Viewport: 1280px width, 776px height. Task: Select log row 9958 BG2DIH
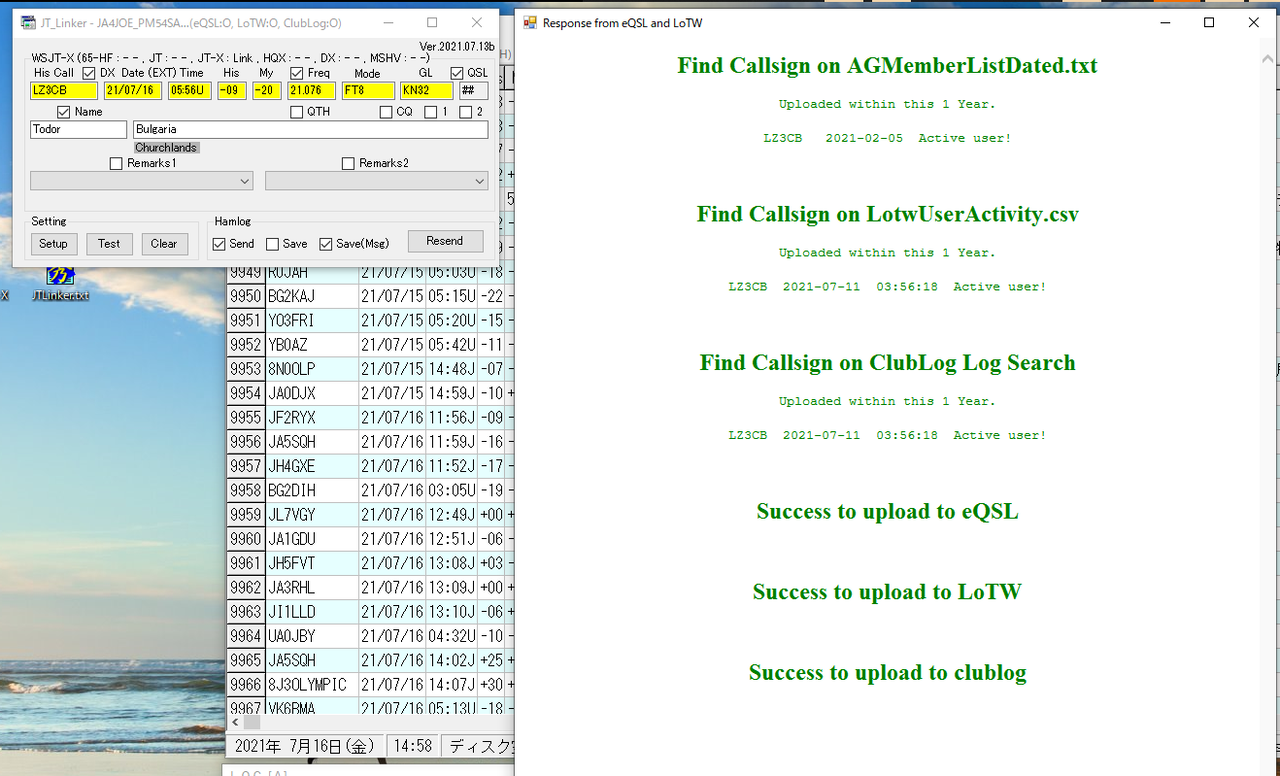(370, 490)
